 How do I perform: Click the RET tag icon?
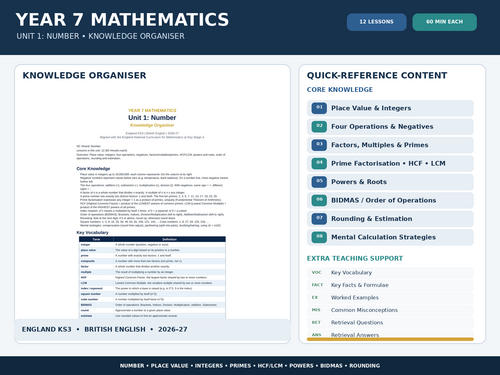316,322
